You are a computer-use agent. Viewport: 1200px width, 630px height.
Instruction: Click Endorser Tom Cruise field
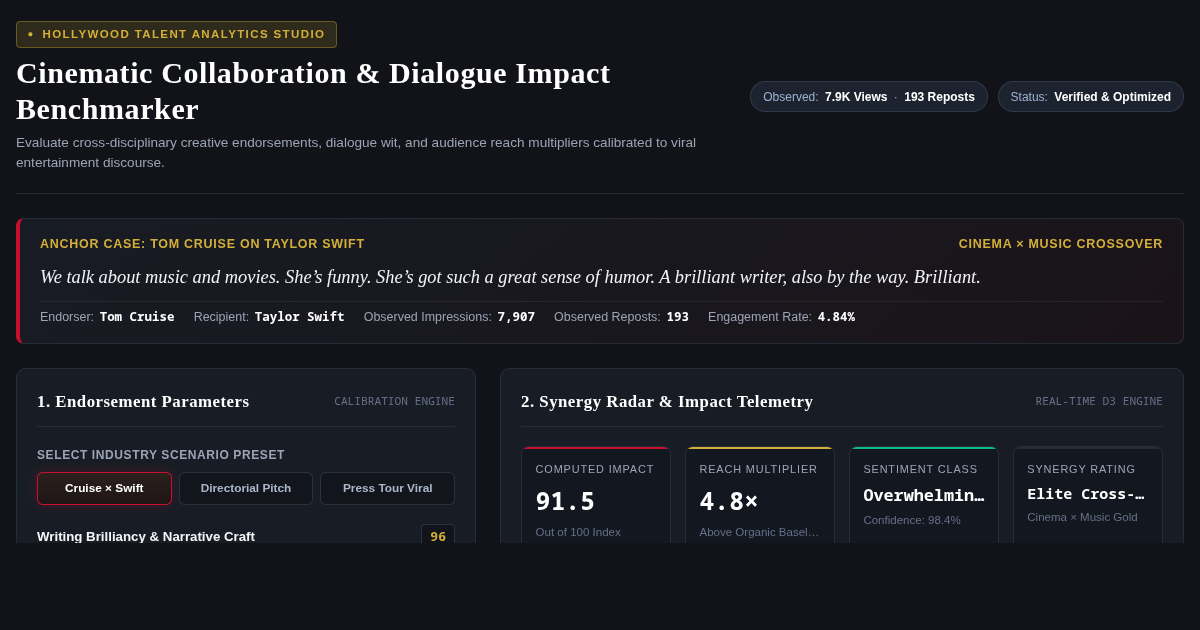tap(107, 317)
